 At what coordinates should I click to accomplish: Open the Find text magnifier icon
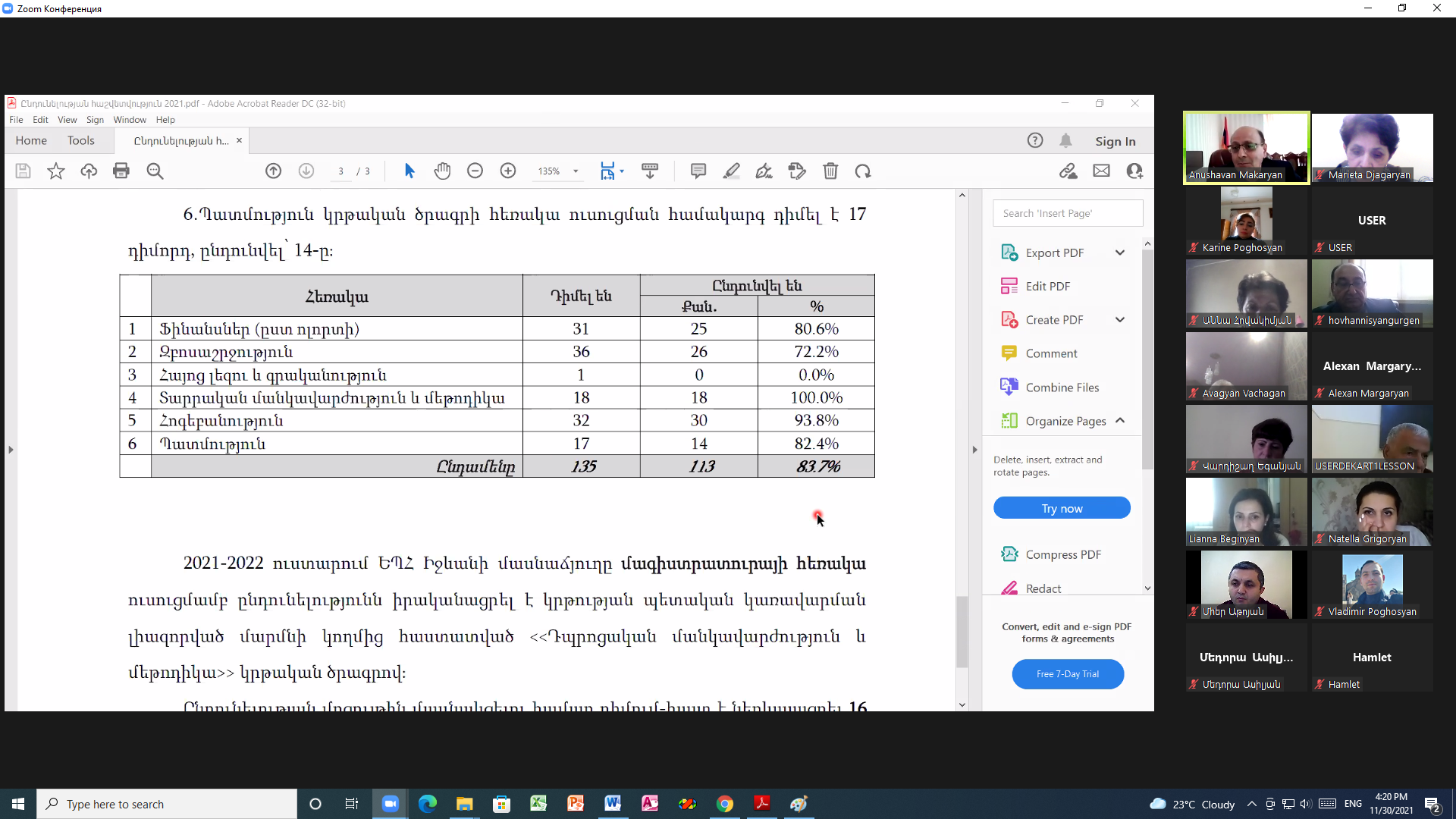coord(155,171)
